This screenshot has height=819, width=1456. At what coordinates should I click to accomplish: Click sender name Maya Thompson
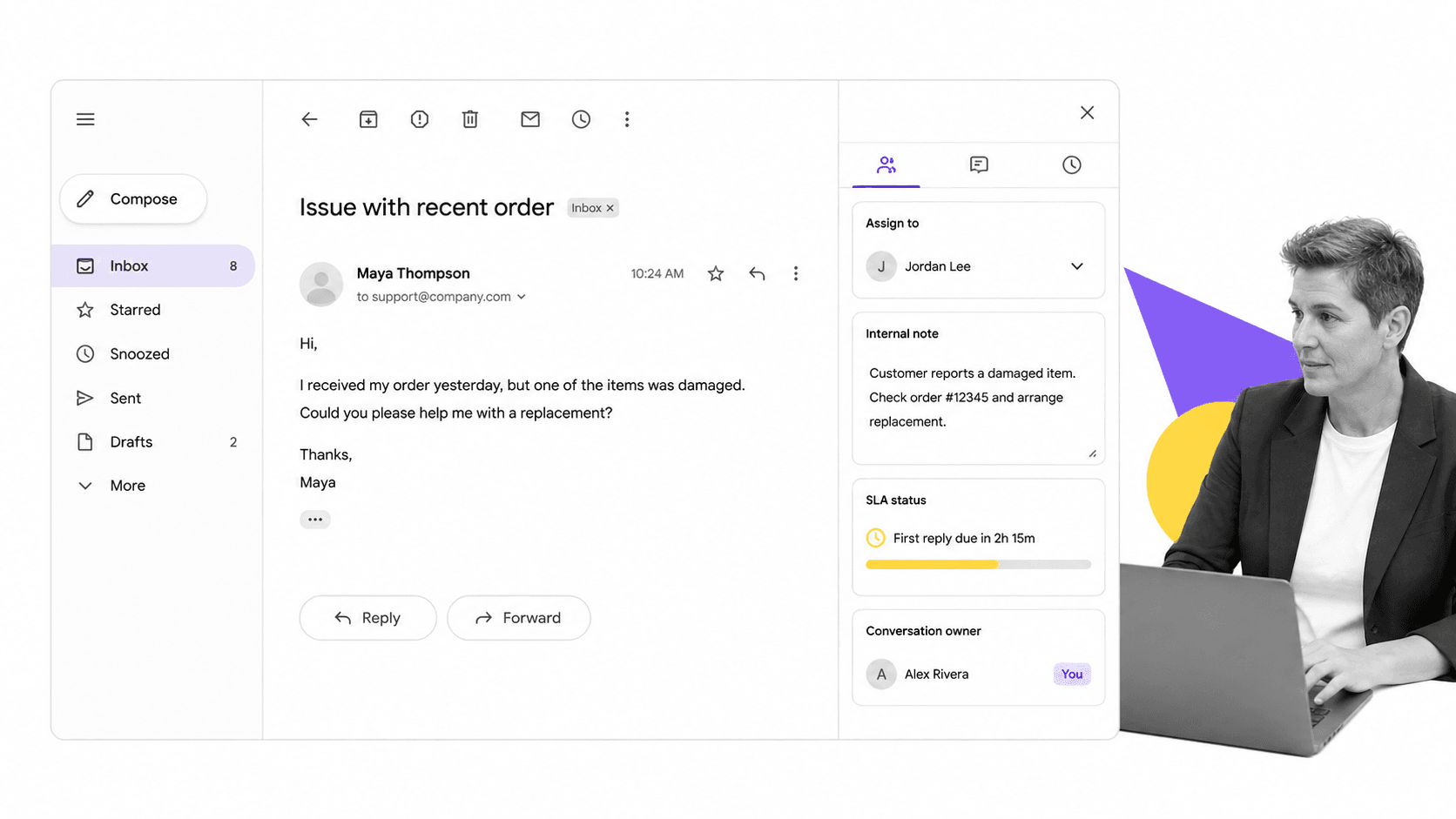(x=413, y=273)
